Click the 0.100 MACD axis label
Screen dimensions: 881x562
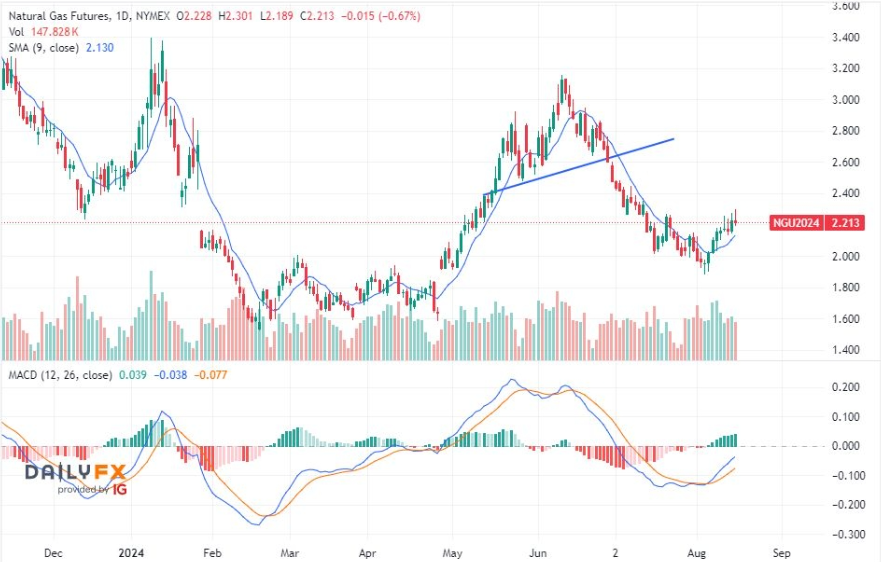[x=845, y=417]
